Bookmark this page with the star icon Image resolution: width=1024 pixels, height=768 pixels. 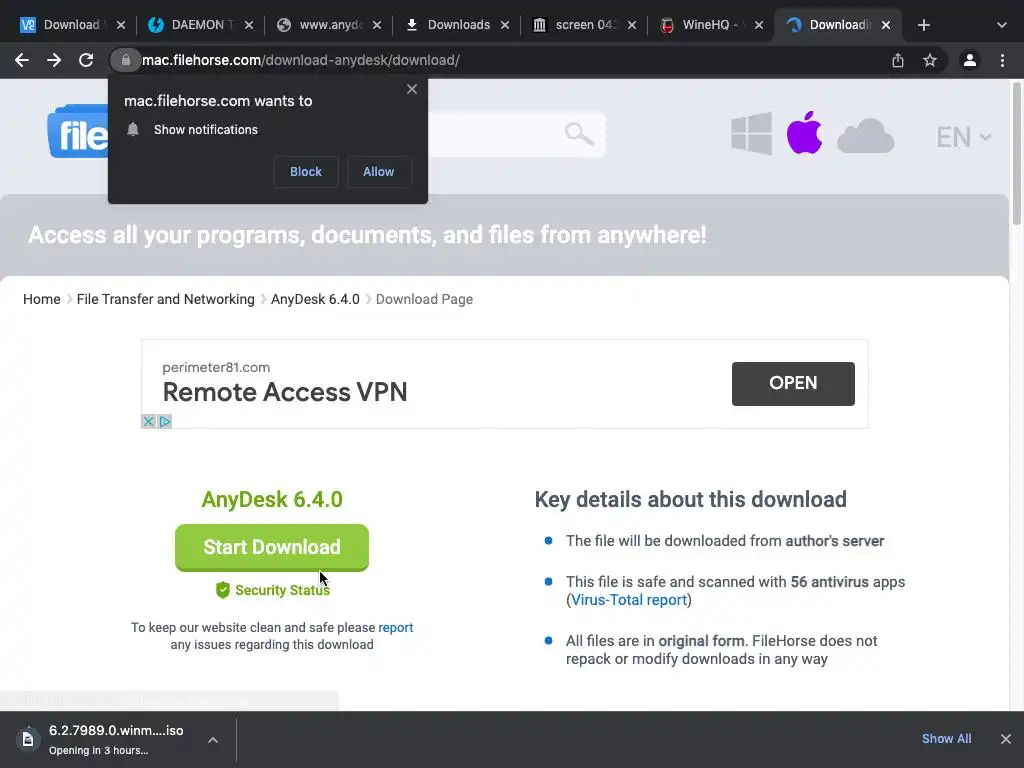[930, 60]
